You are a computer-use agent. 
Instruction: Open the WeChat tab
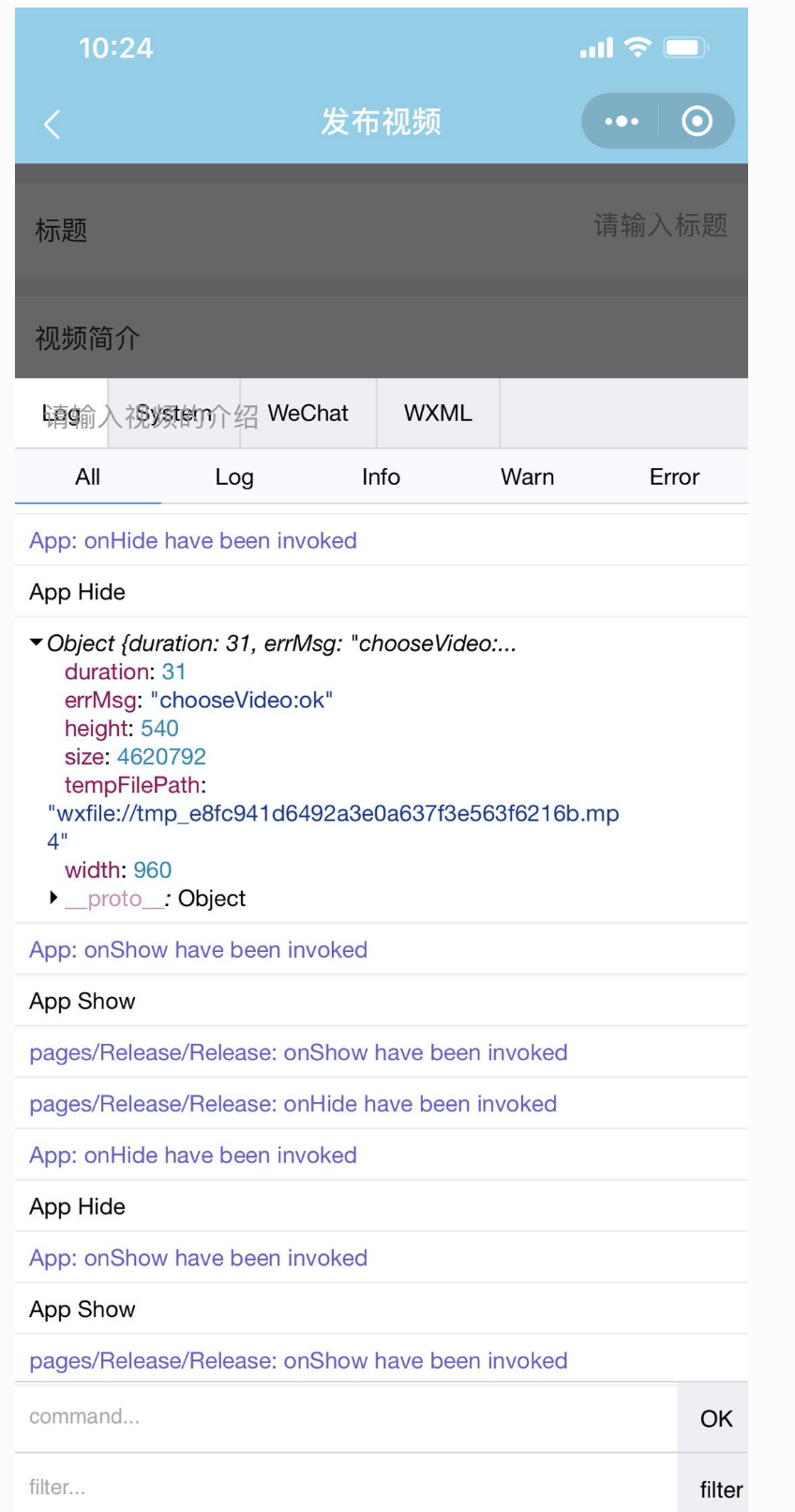[307, 413]
